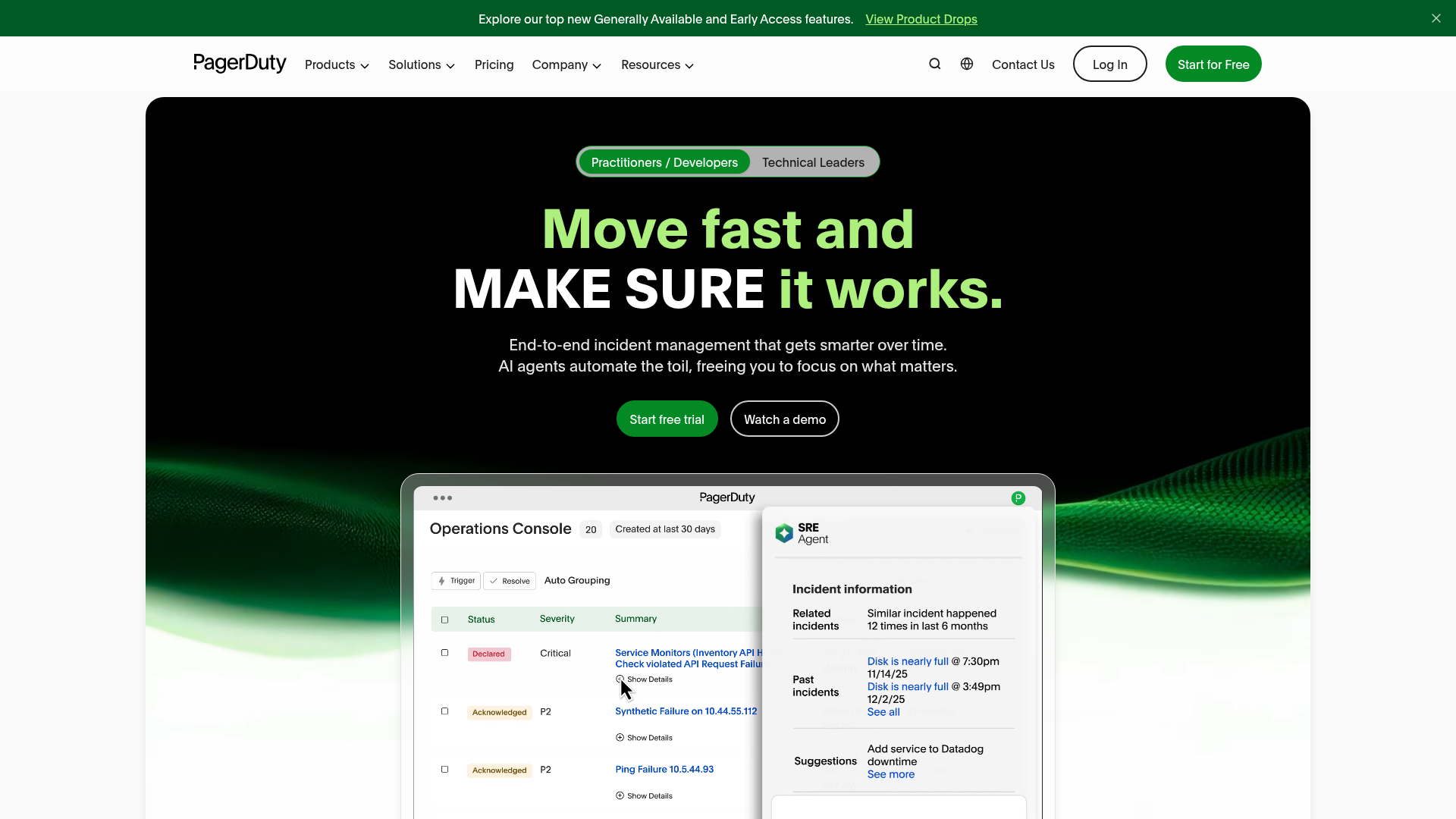Open the Service Monitors incident summary link
Screen dimensions: 1456x819
689,658
